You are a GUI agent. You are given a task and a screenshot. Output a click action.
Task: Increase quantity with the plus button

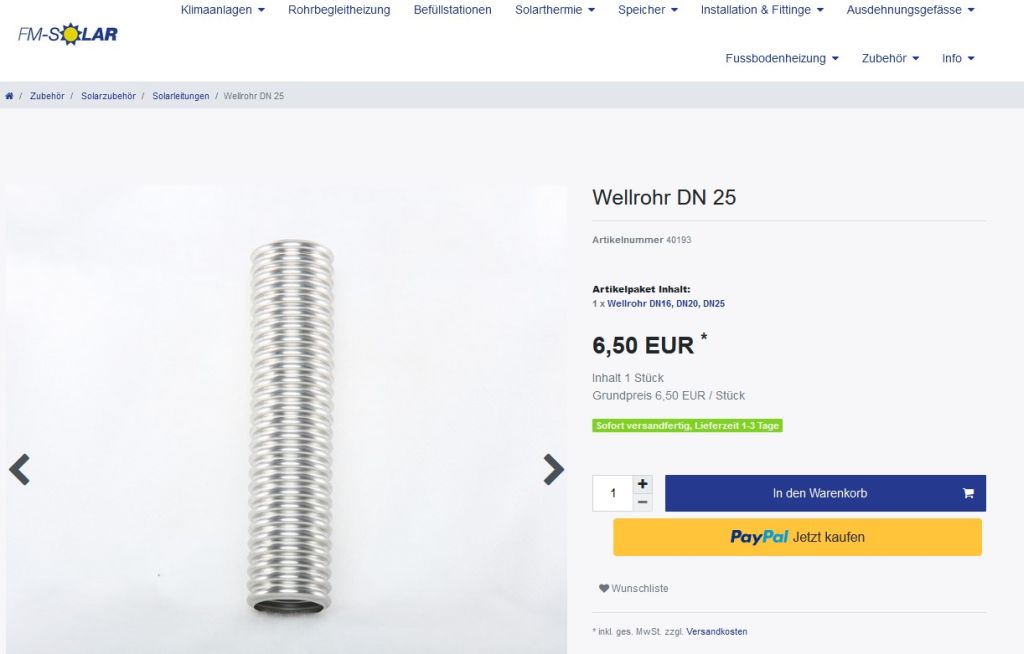tap(643, 483)
